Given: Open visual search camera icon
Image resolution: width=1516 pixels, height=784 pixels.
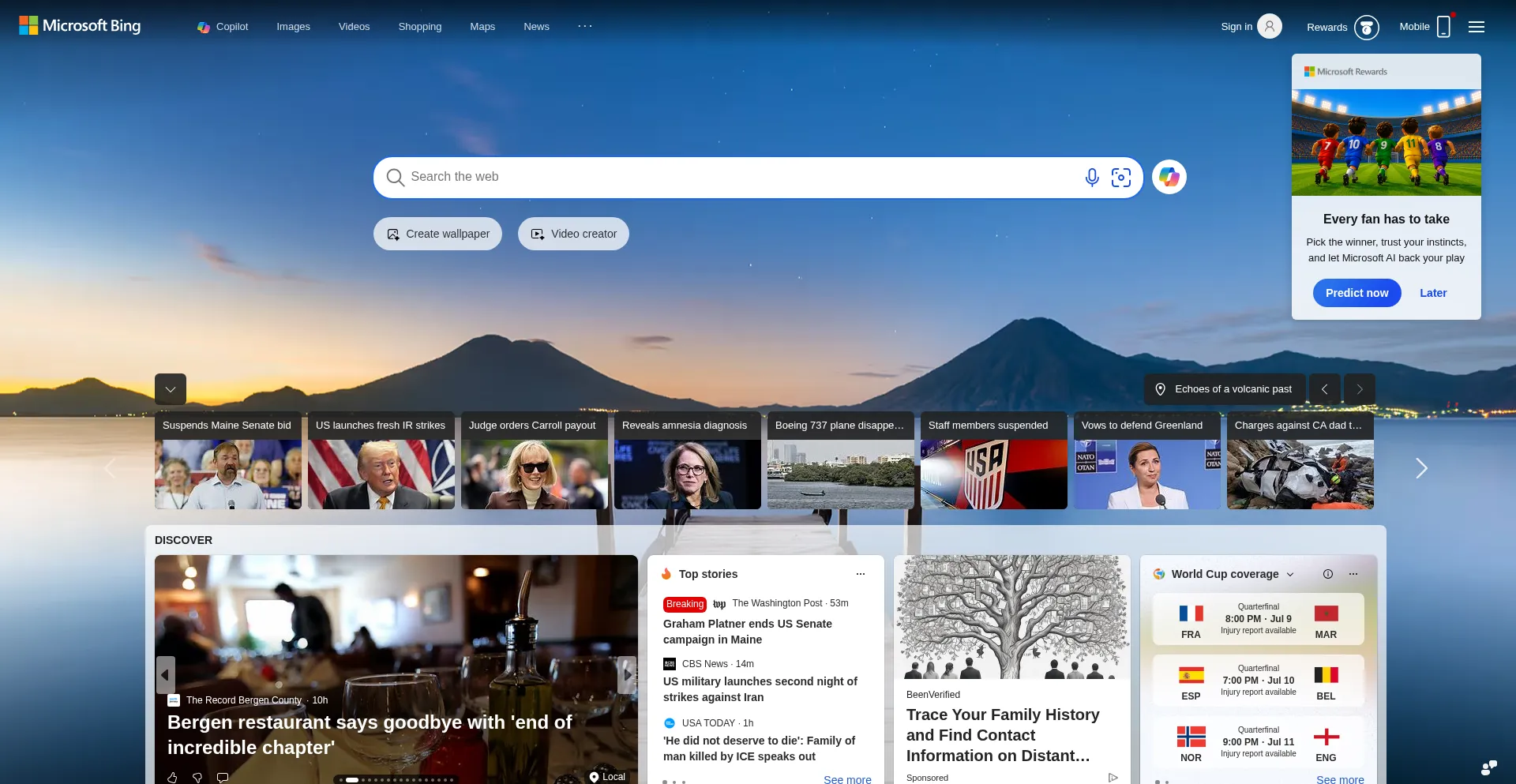Looking at the screenshot, I should 1121,178.
